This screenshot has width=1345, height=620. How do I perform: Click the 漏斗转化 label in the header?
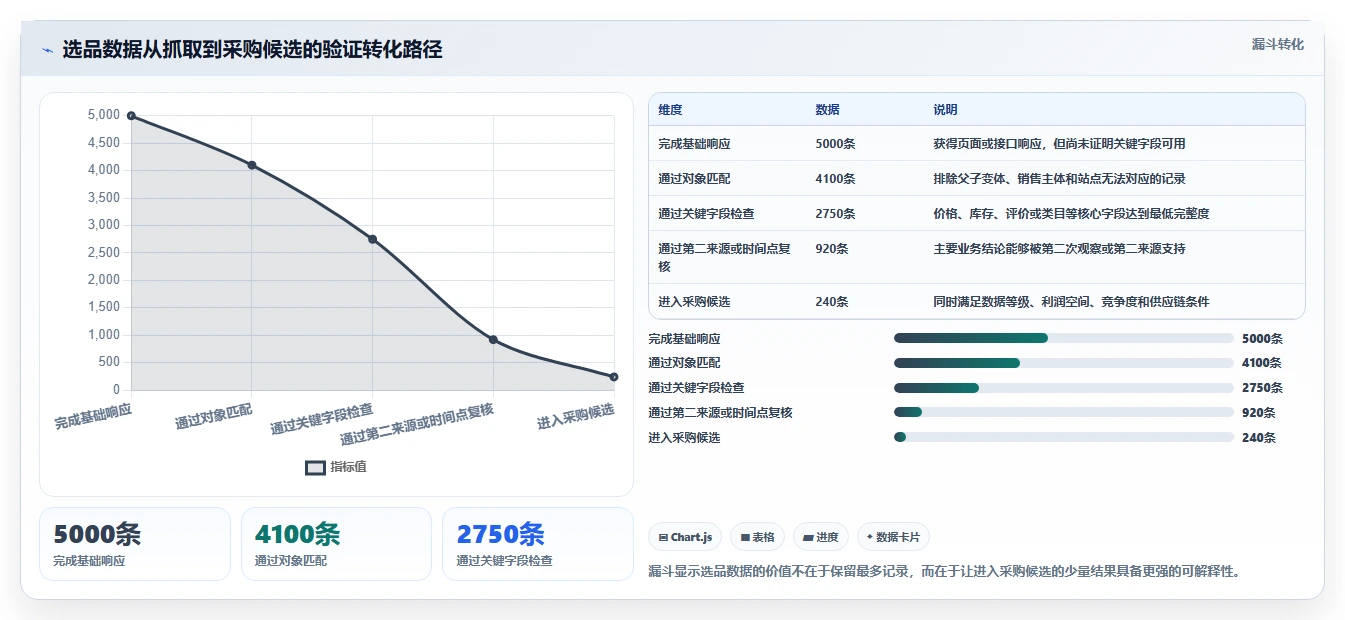(x=1277, y=45)
